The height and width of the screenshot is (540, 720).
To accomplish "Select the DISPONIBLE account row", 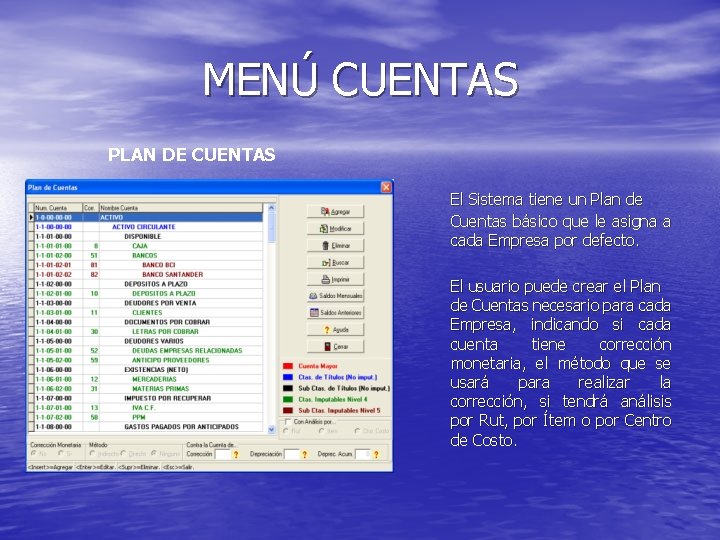I will pos(146,236).
